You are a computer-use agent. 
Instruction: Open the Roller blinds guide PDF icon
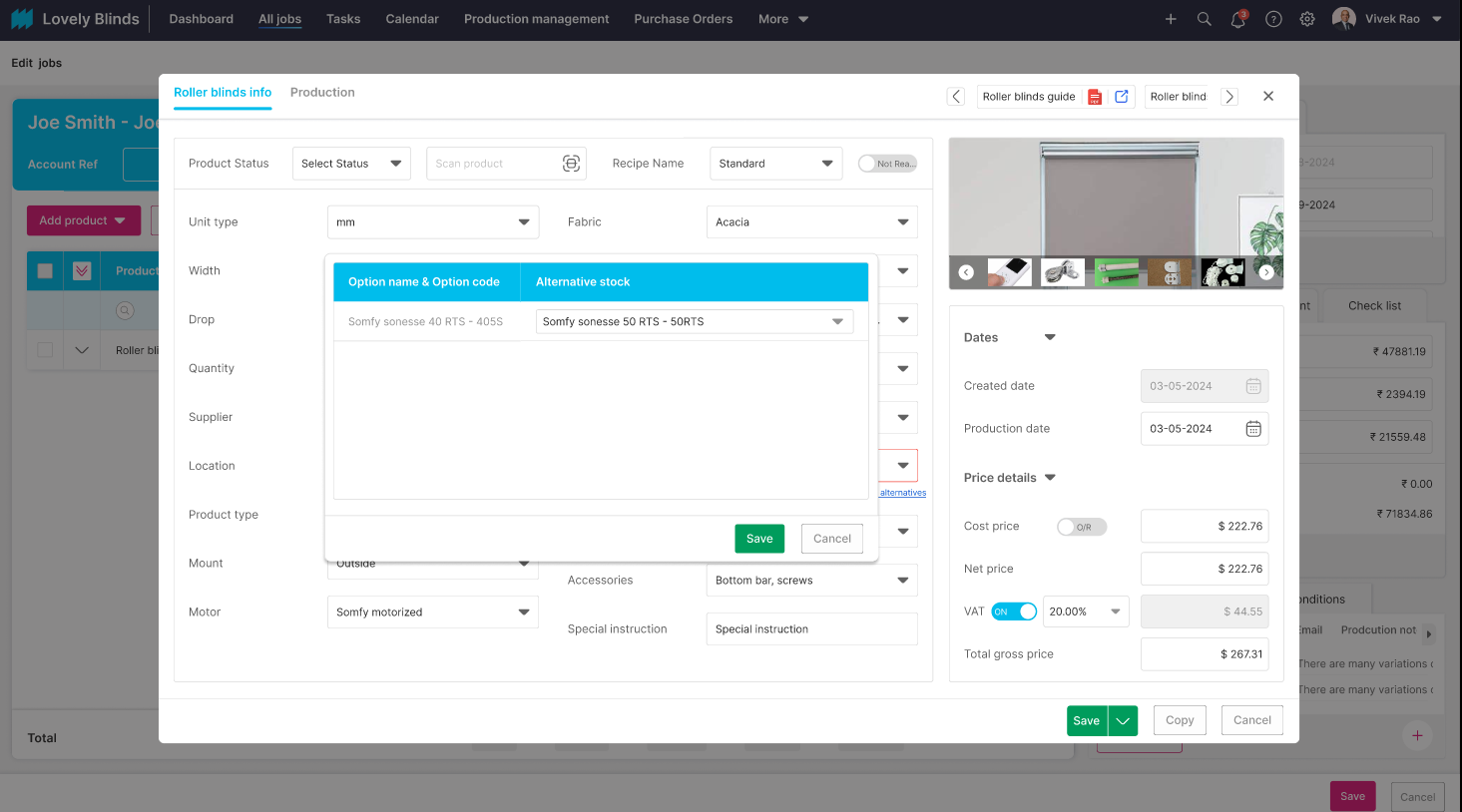[1095, 97]
